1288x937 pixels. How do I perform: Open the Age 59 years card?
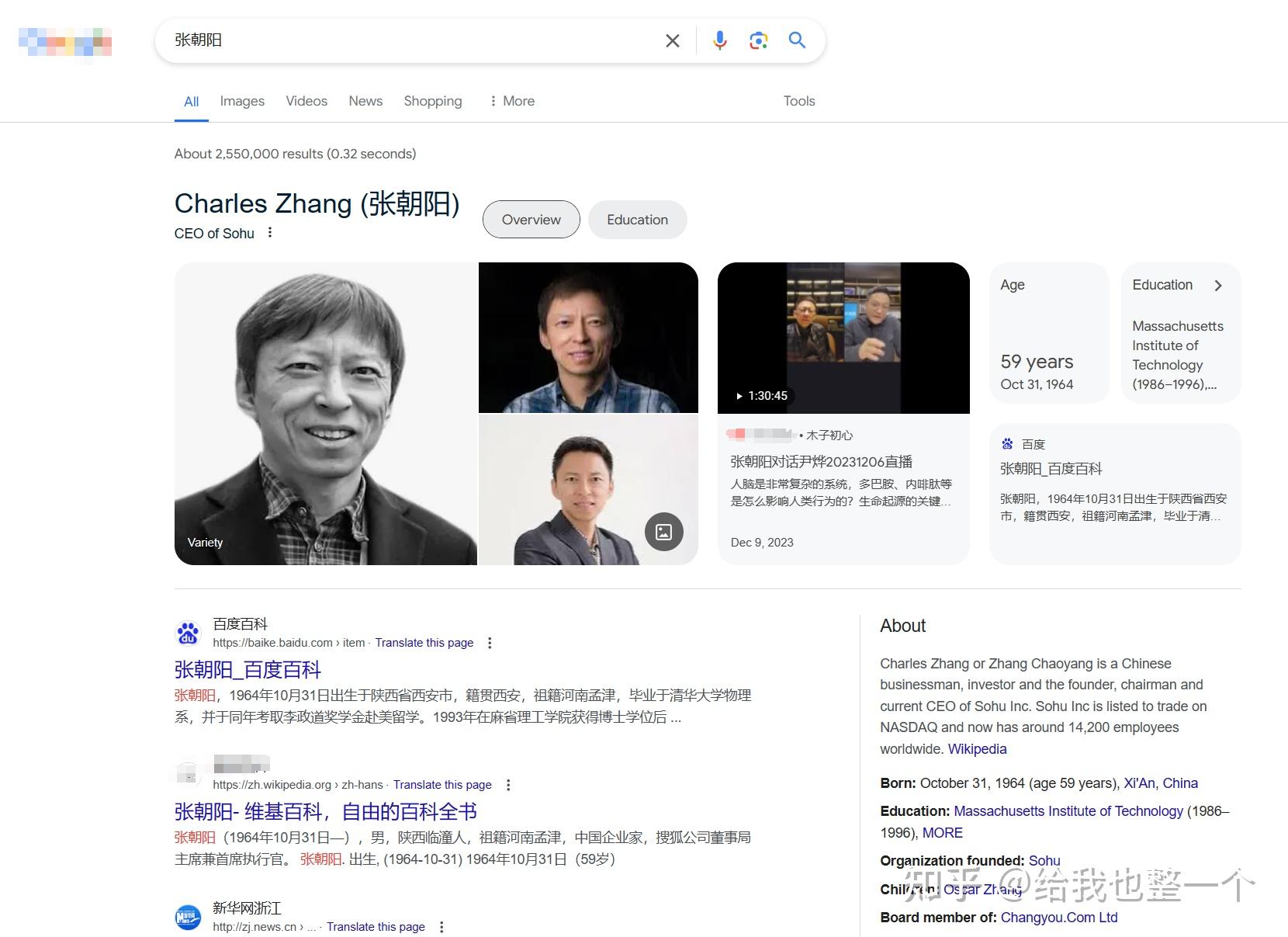pos(1049,333)
